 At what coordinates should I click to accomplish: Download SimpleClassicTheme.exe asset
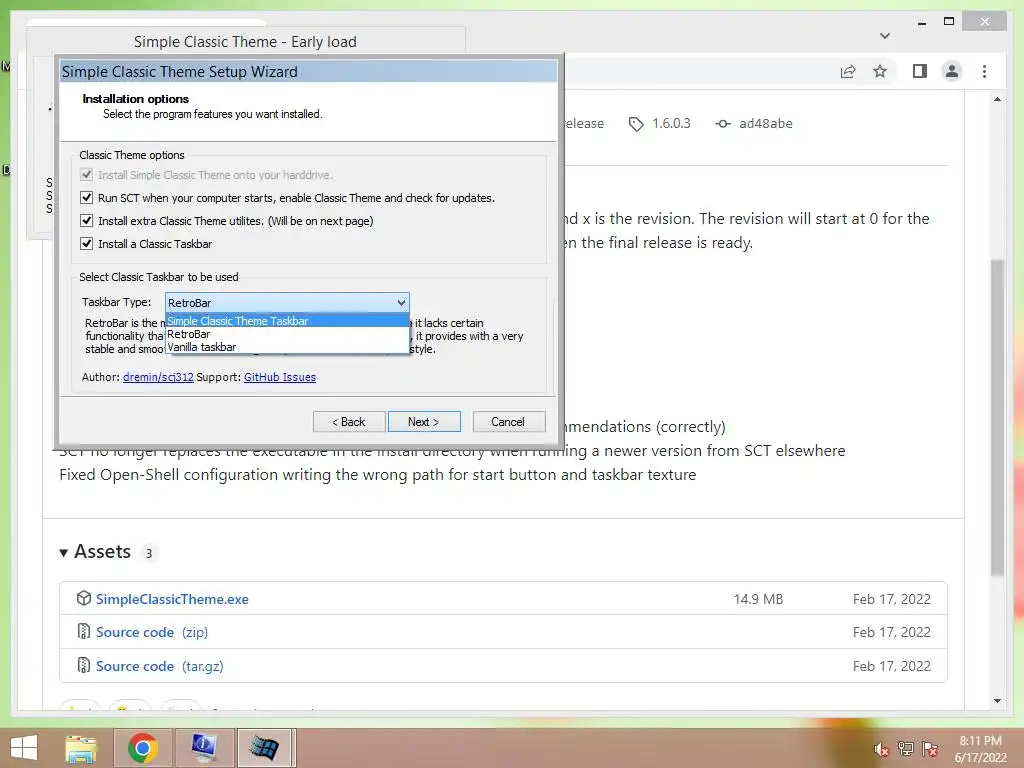[x=172, y=599]
